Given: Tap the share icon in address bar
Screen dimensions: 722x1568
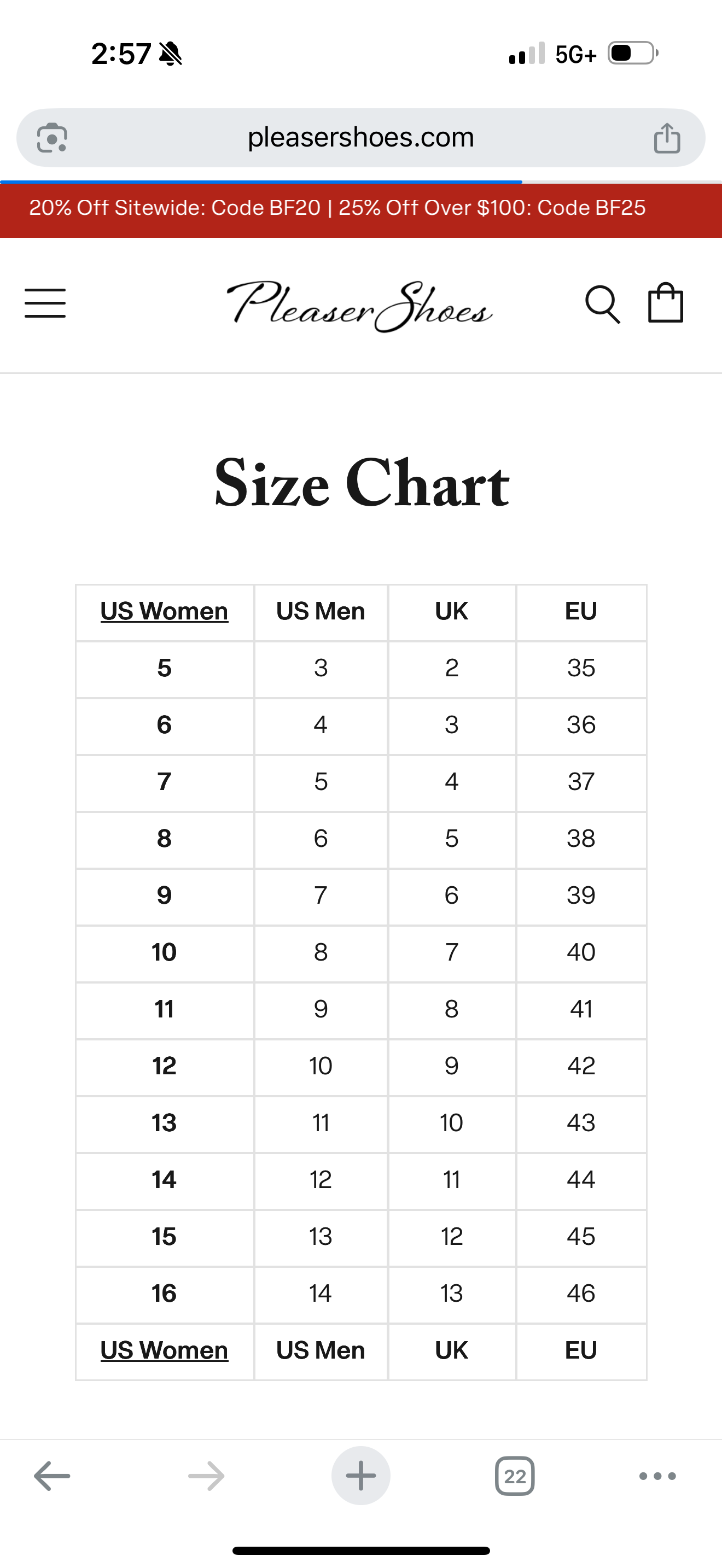Looking at the screenshot, I should [x=667, y=138].
